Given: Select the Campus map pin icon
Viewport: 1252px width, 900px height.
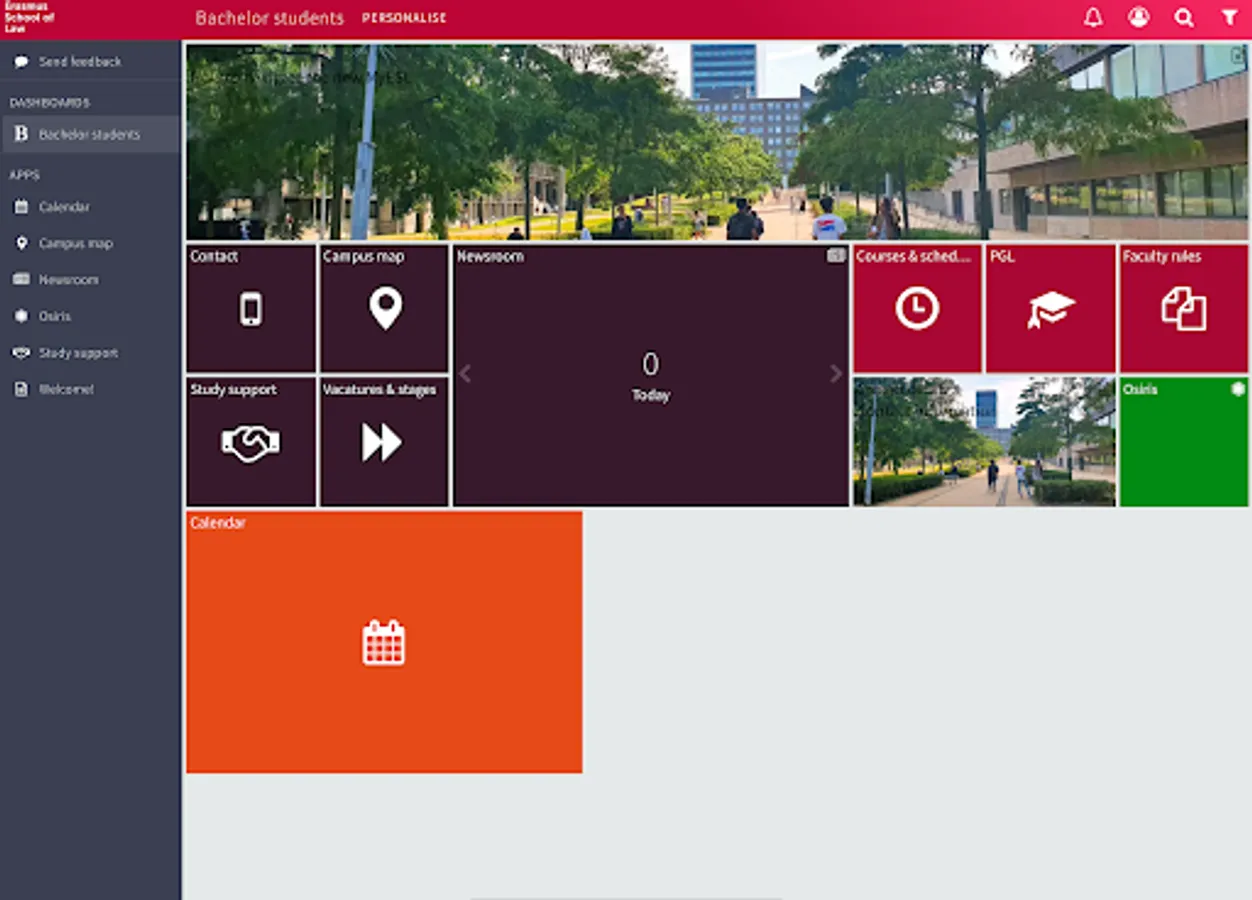Looking at the screenshot, I should 384,310.
